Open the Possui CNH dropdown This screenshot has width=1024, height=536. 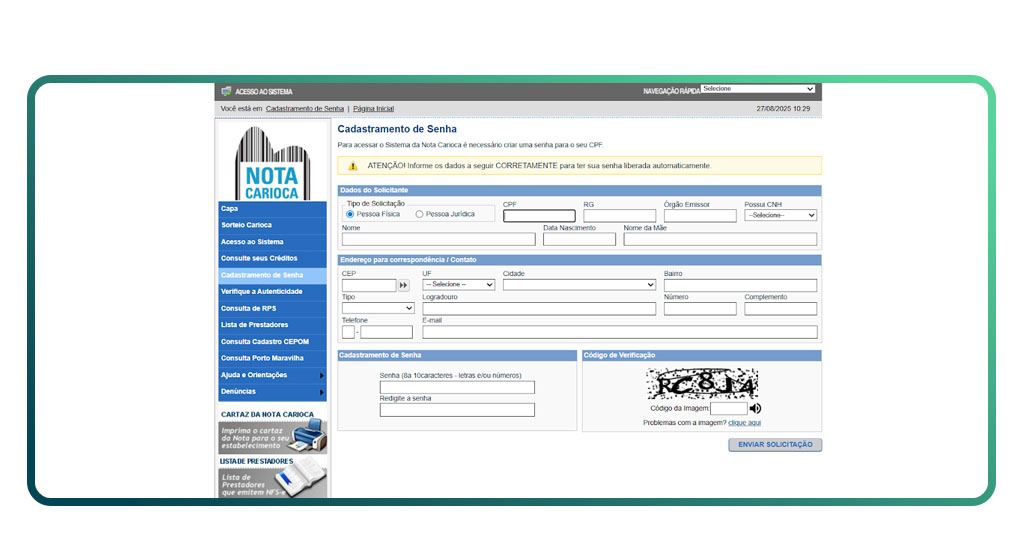pyautogui.click(x=780, y=215)
